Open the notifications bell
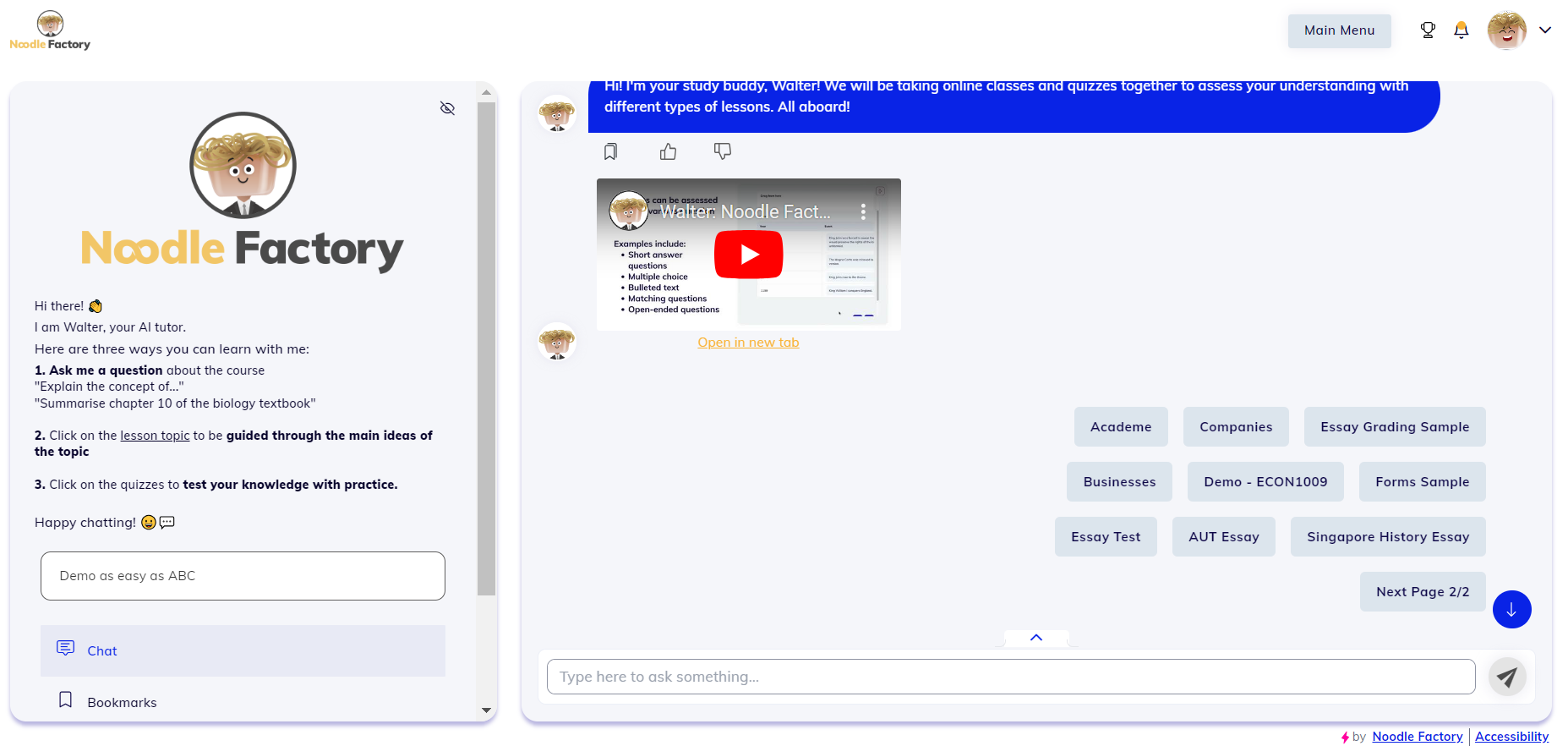The width and height of the screenshot is (1568, 746). coord(1461,30)
